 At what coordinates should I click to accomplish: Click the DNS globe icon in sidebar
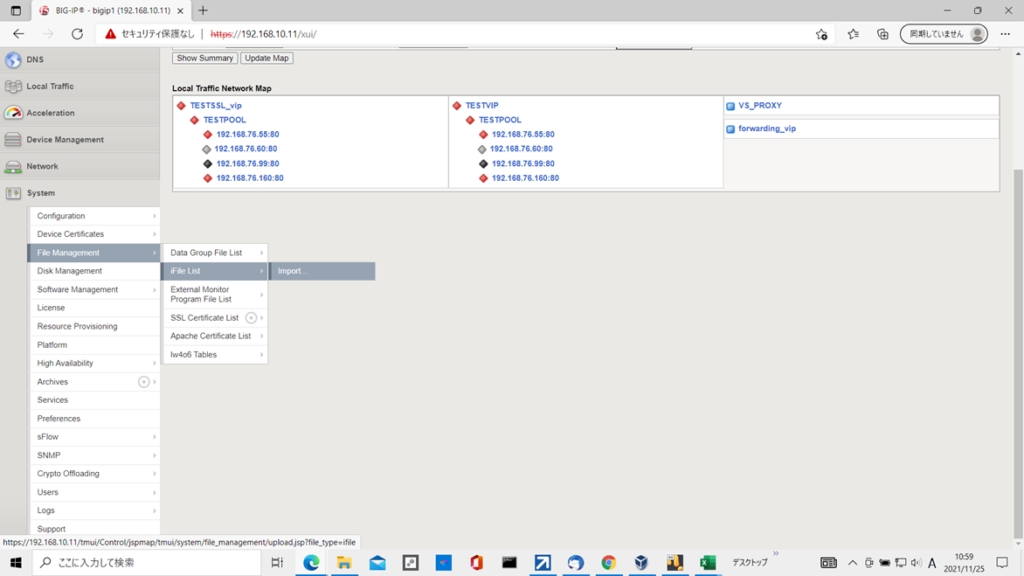click(x=13, y=60)
